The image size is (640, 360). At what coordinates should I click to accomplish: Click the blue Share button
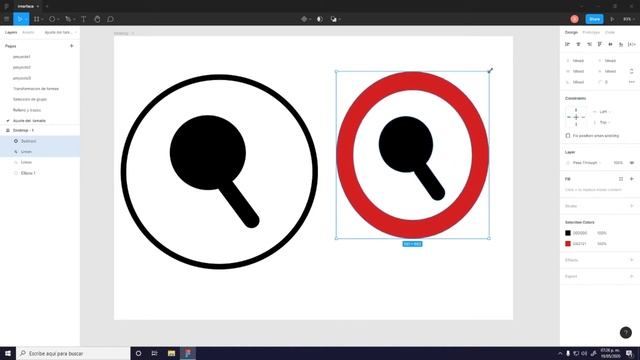[x=594, y=19]
